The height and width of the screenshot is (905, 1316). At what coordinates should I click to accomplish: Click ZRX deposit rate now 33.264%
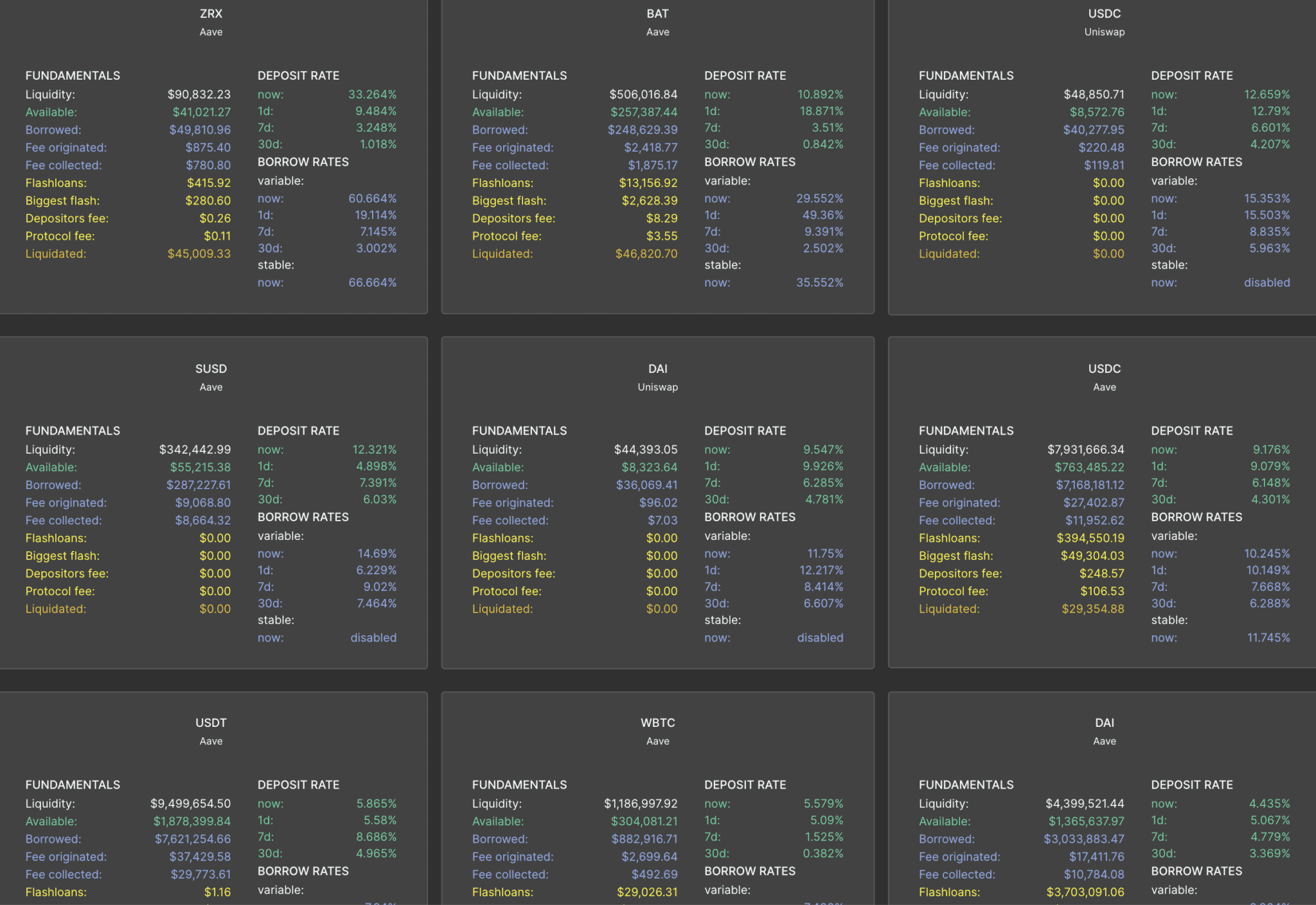click(x=373, y=94)
